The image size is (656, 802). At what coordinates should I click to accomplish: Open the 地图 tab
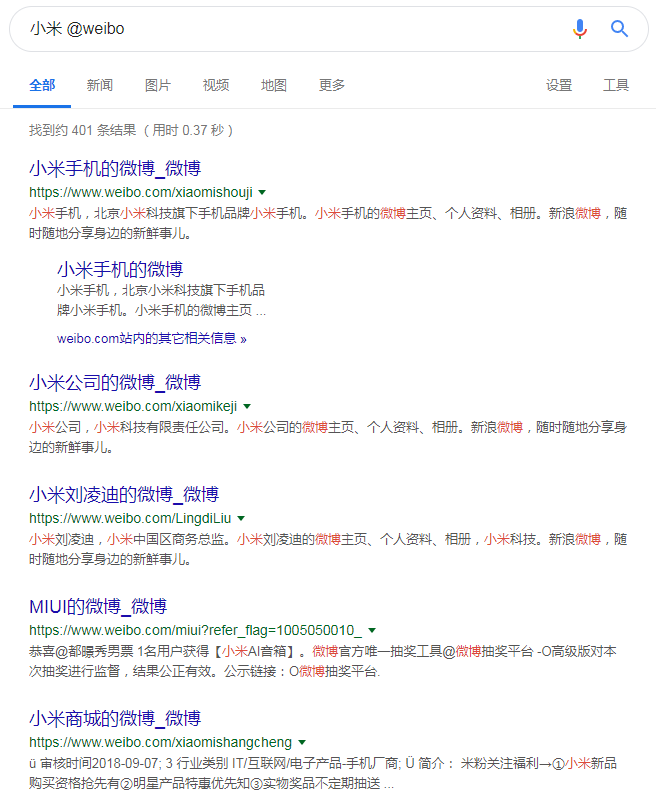click(x=274, y=85)
